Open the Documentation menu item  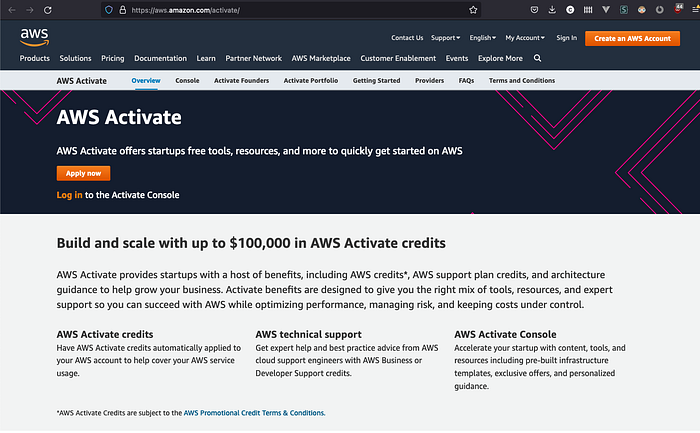pos(160,58)
